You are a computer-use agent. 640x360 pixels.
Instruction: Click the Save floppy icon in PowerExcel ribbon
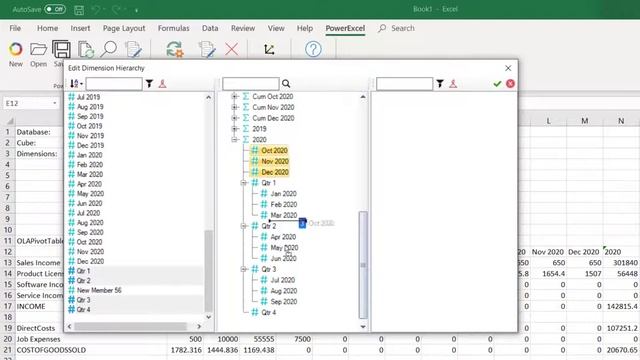tap(61, 49)
